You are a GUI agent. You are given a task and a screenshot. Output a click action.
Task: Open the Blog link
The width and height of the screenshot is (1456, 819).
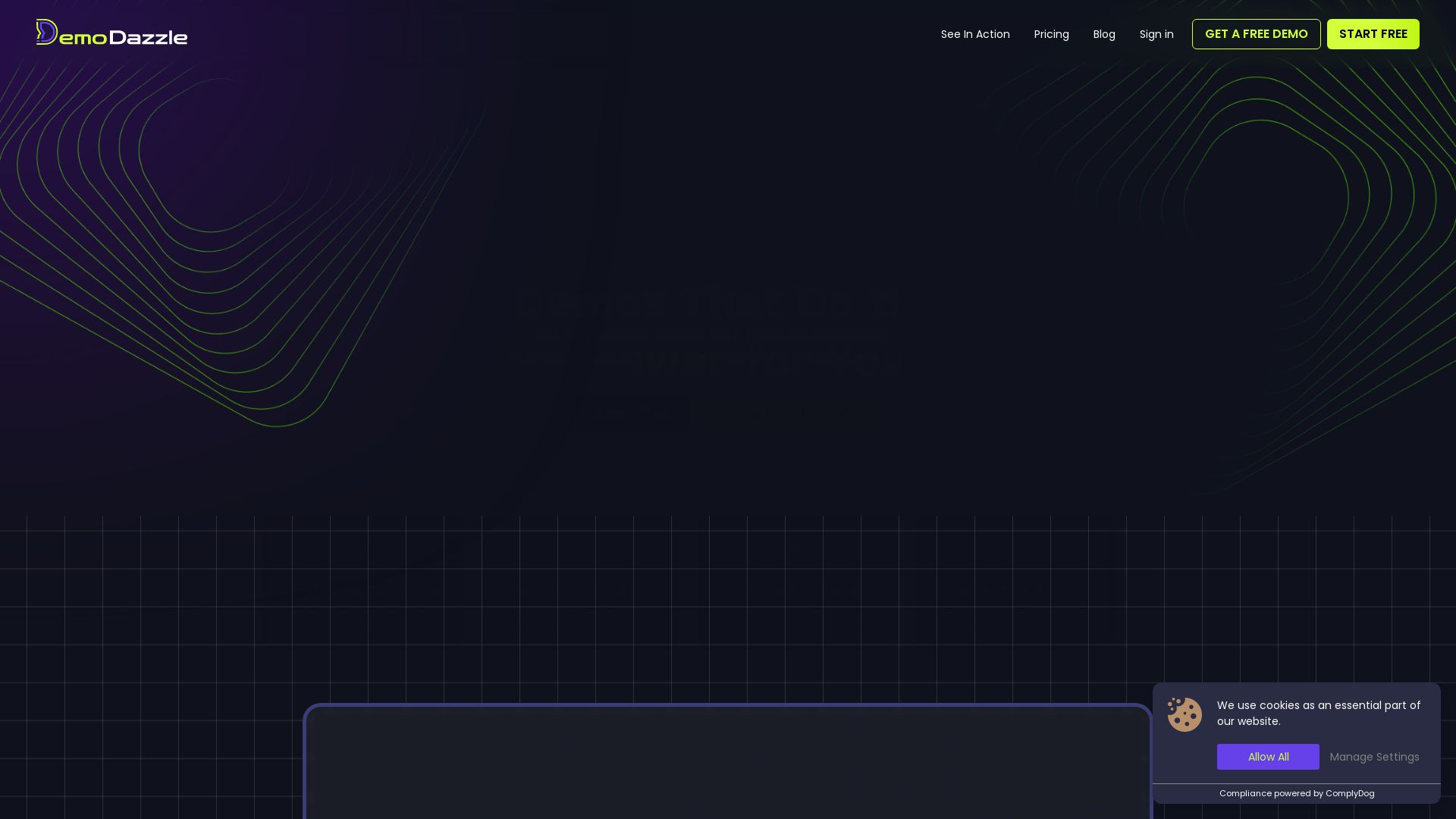click(1104, 34)
